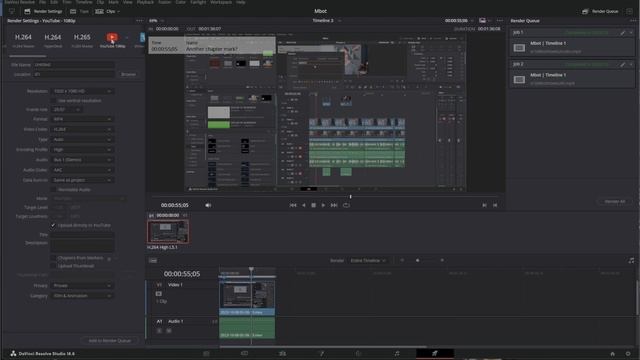
Task: Open the Media page icon
Action: (206, 353)
